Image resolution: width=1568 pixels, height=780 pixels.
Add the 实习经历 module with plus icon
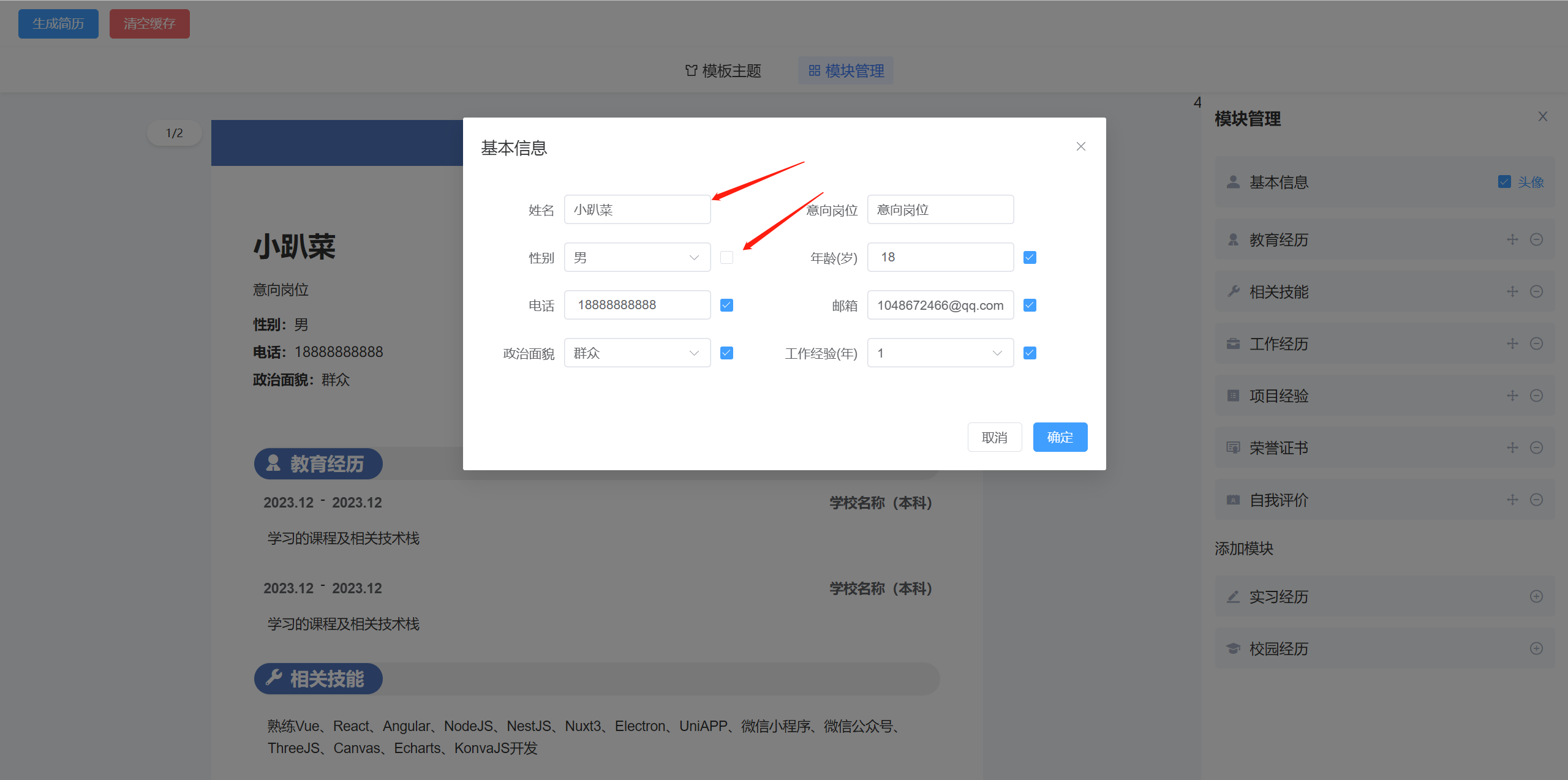1536,596
